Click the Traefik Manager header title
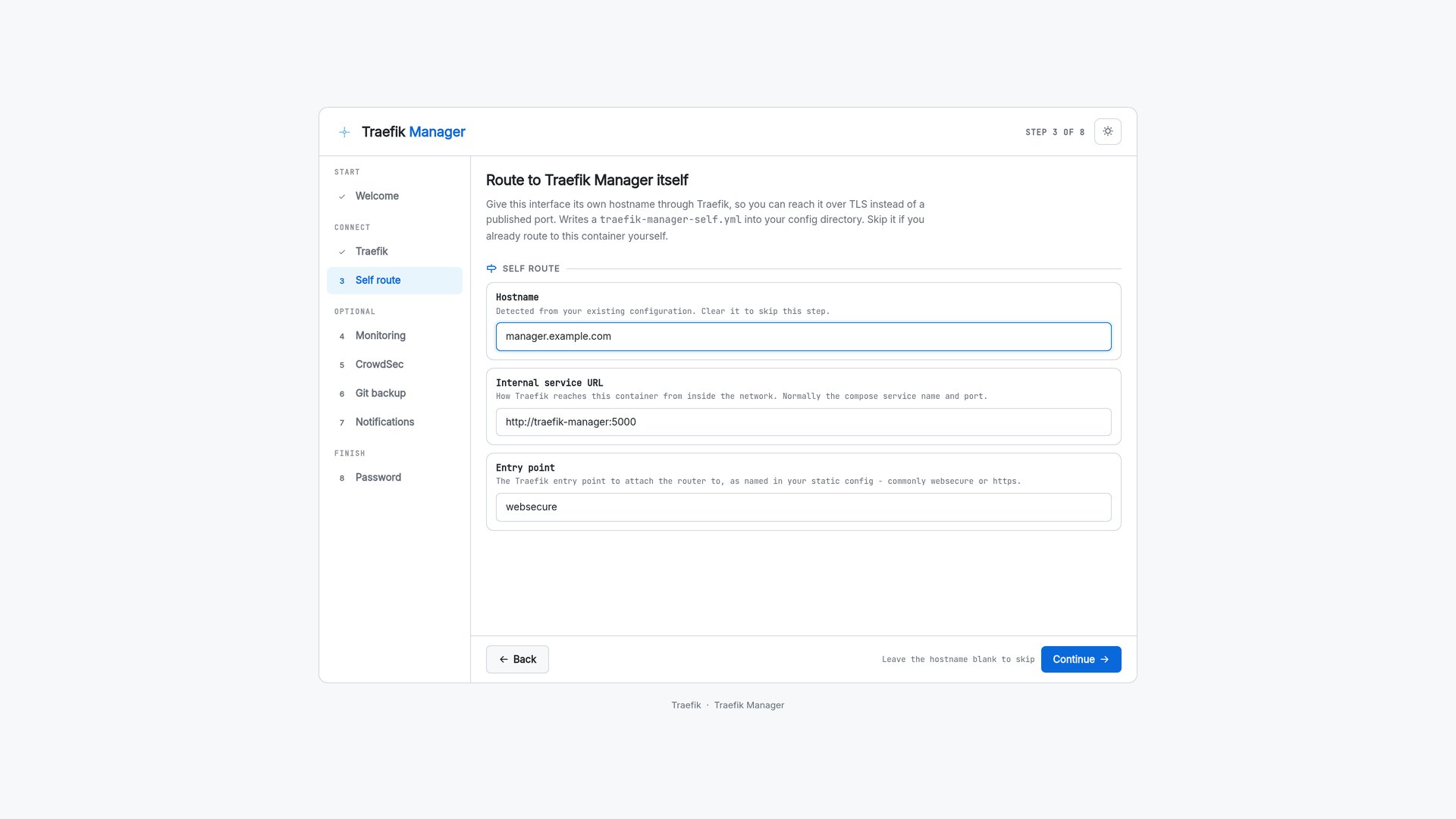Screen dimensions: 1456x819 (413, 132)
